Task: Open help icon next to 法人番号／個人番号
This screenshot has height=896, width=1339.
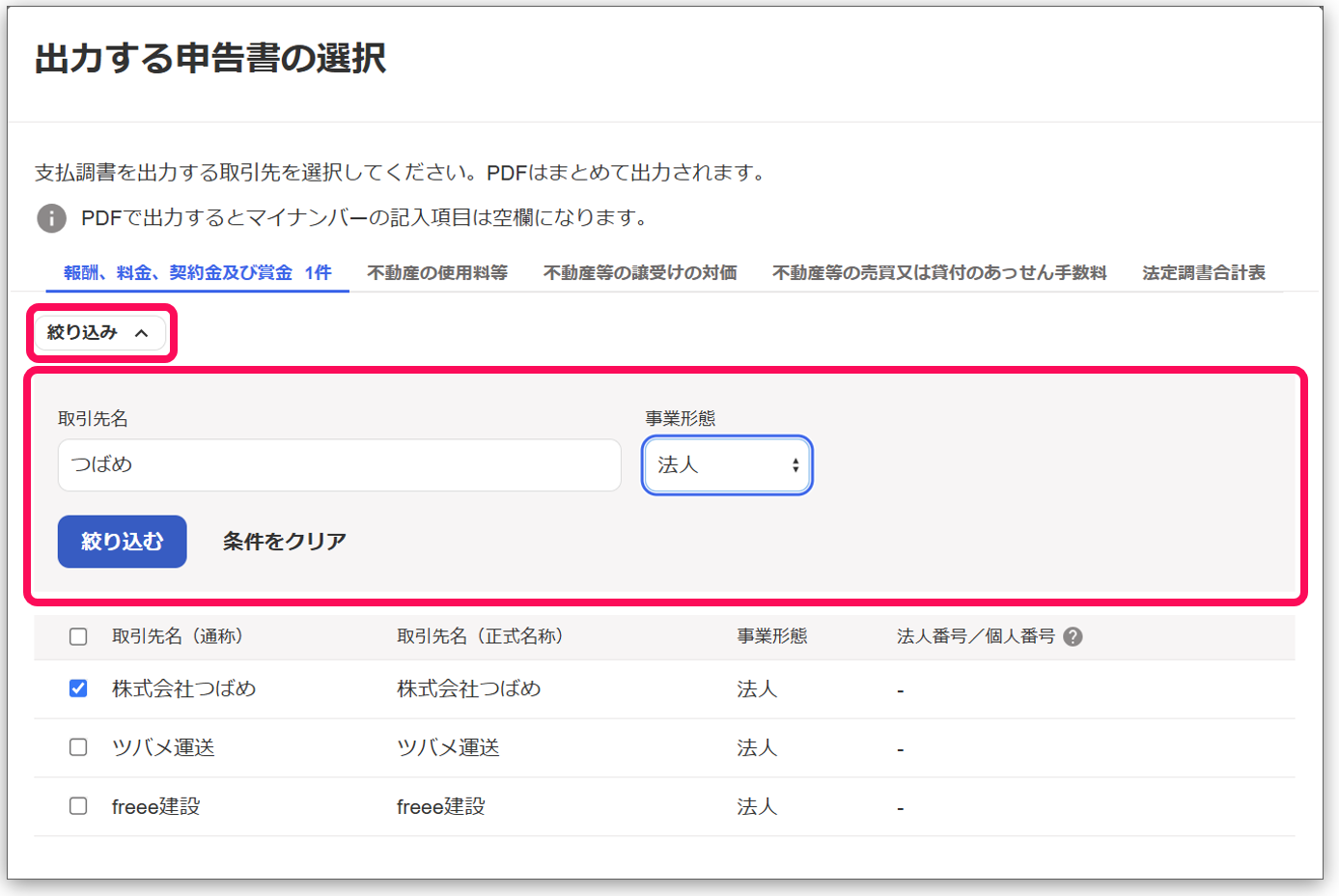Action: pyautogui.click(x=1073, y=636)
